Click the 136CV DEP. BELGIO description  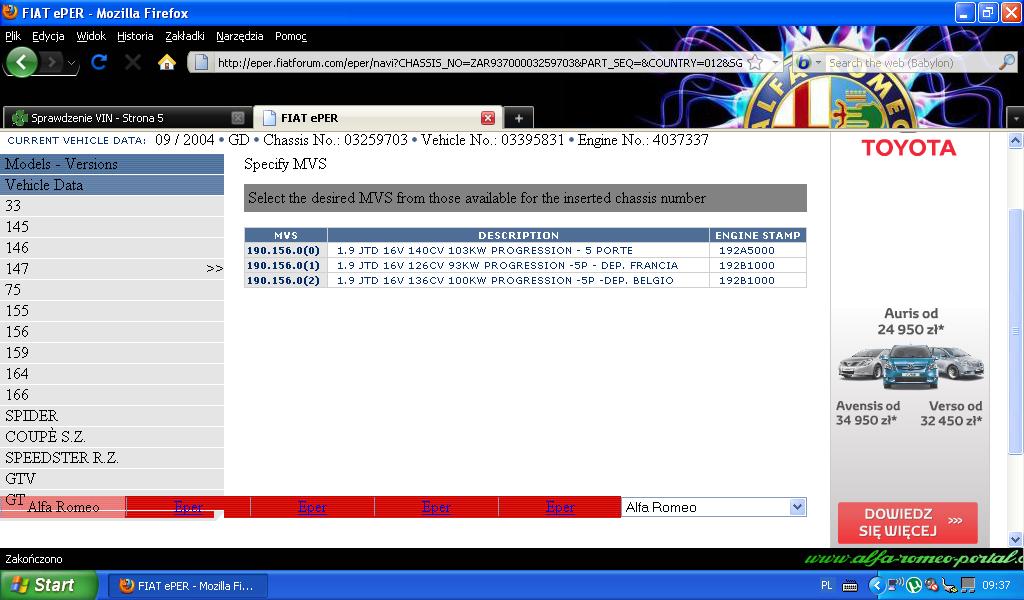pos(505,280)
